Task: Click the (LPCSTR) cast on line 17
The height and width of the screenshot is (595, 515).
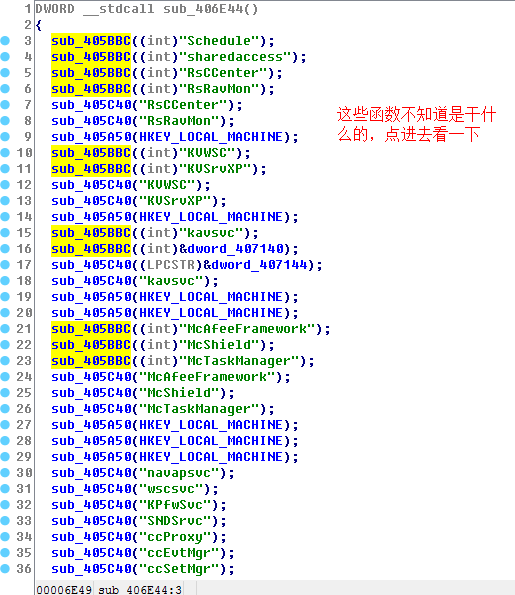Action: point(171,265)
